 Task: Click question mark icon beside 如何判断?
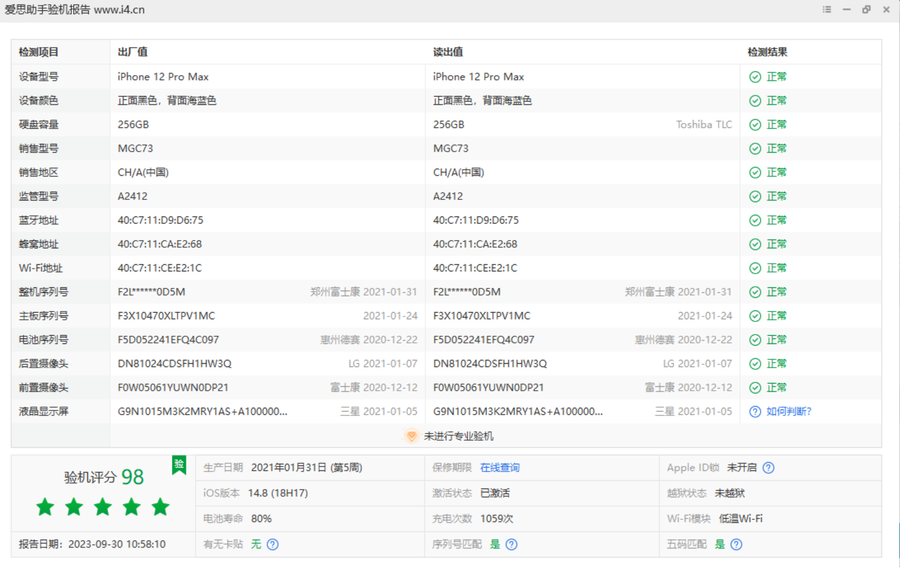(x=755, y=411)
